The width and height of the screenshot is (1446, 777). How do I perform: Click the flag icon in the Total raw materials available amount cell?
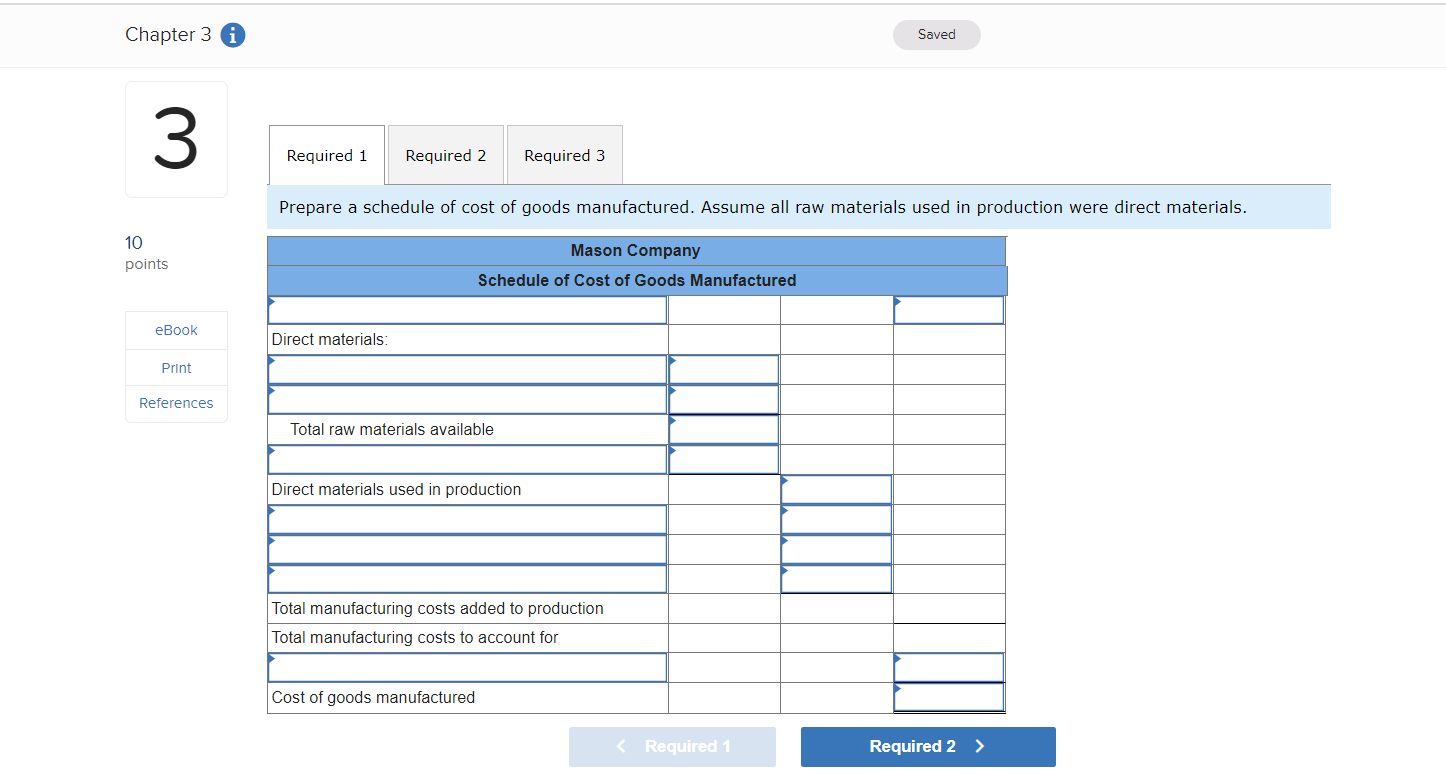tap(675, 420)
